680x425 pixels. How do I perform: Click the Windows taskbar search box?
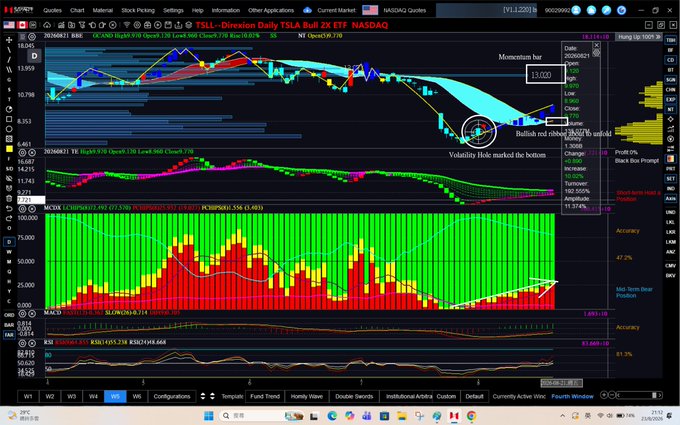[261, 416]
